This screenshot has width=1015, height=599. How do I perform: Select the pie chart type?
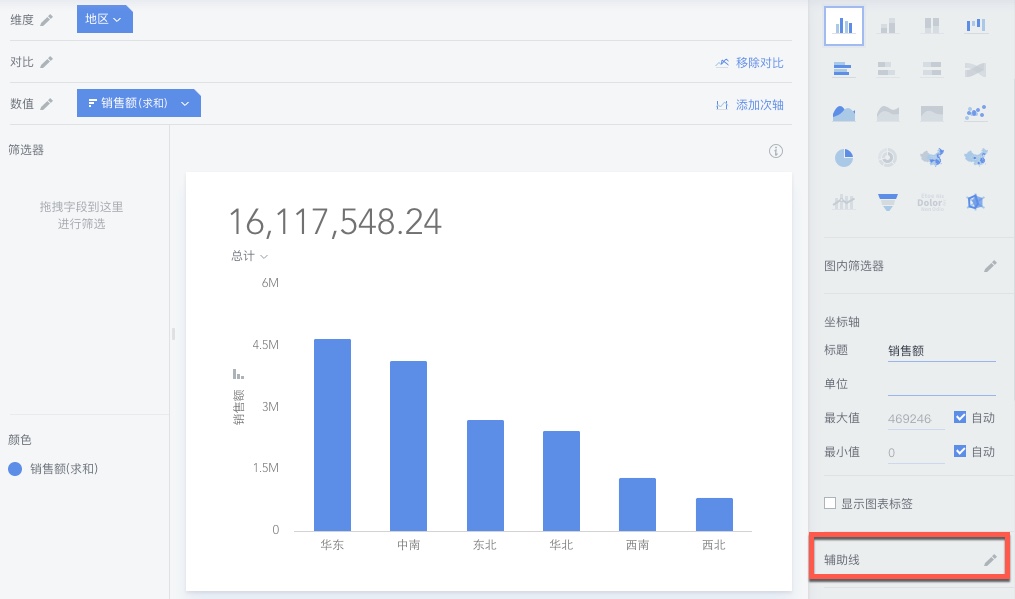[843, 157]
